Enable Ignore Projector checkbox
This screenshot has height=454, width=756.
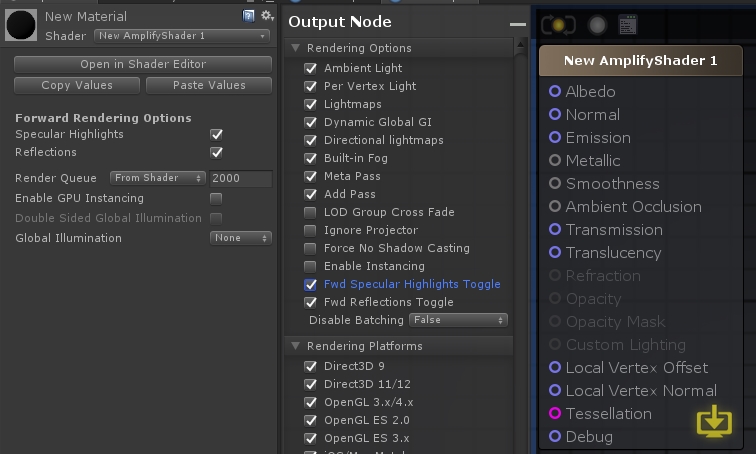[x=310, y=230]
